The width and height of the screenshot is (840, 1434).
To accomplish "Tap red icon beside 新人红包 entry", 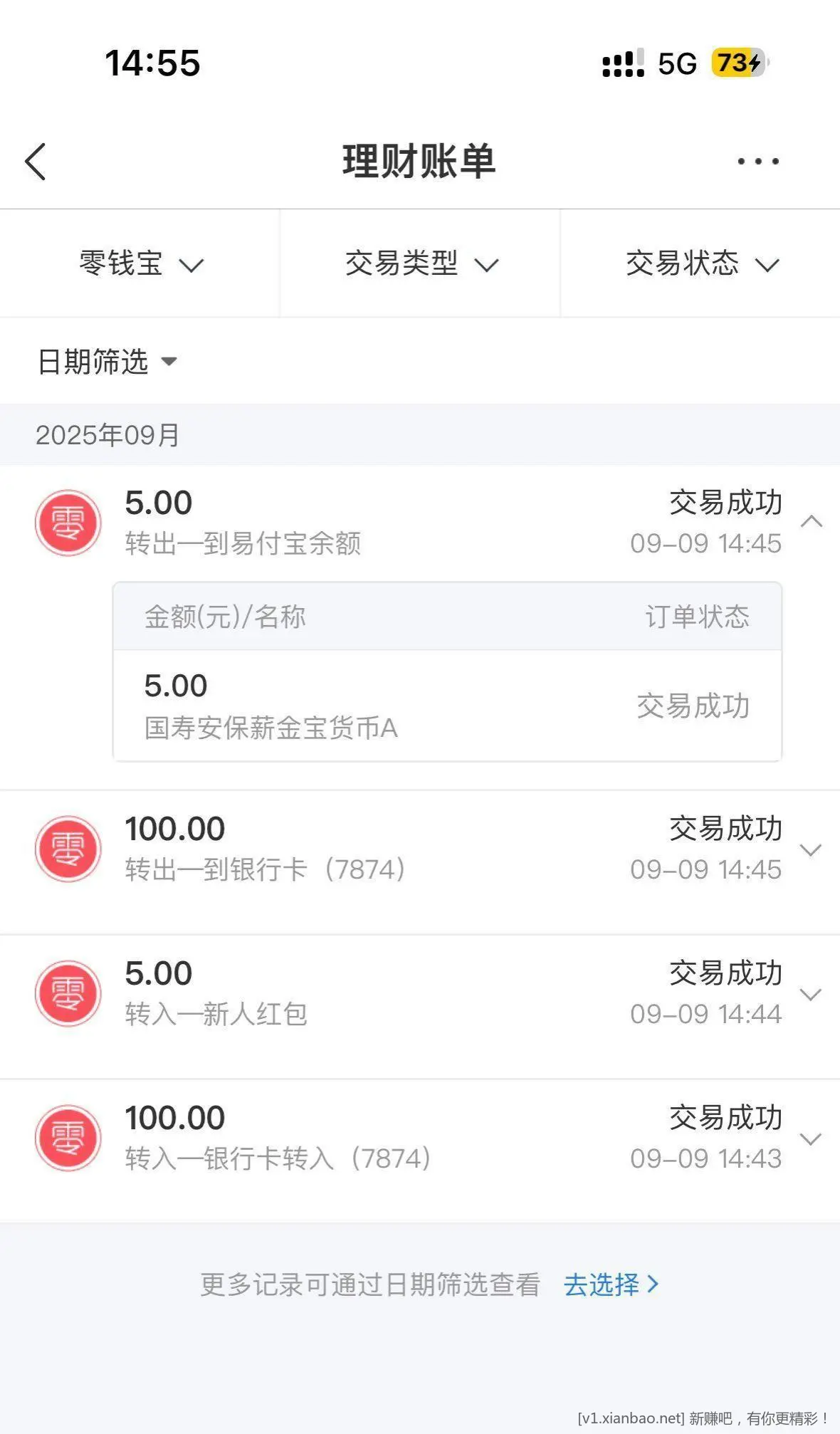I will coord(68,993).
